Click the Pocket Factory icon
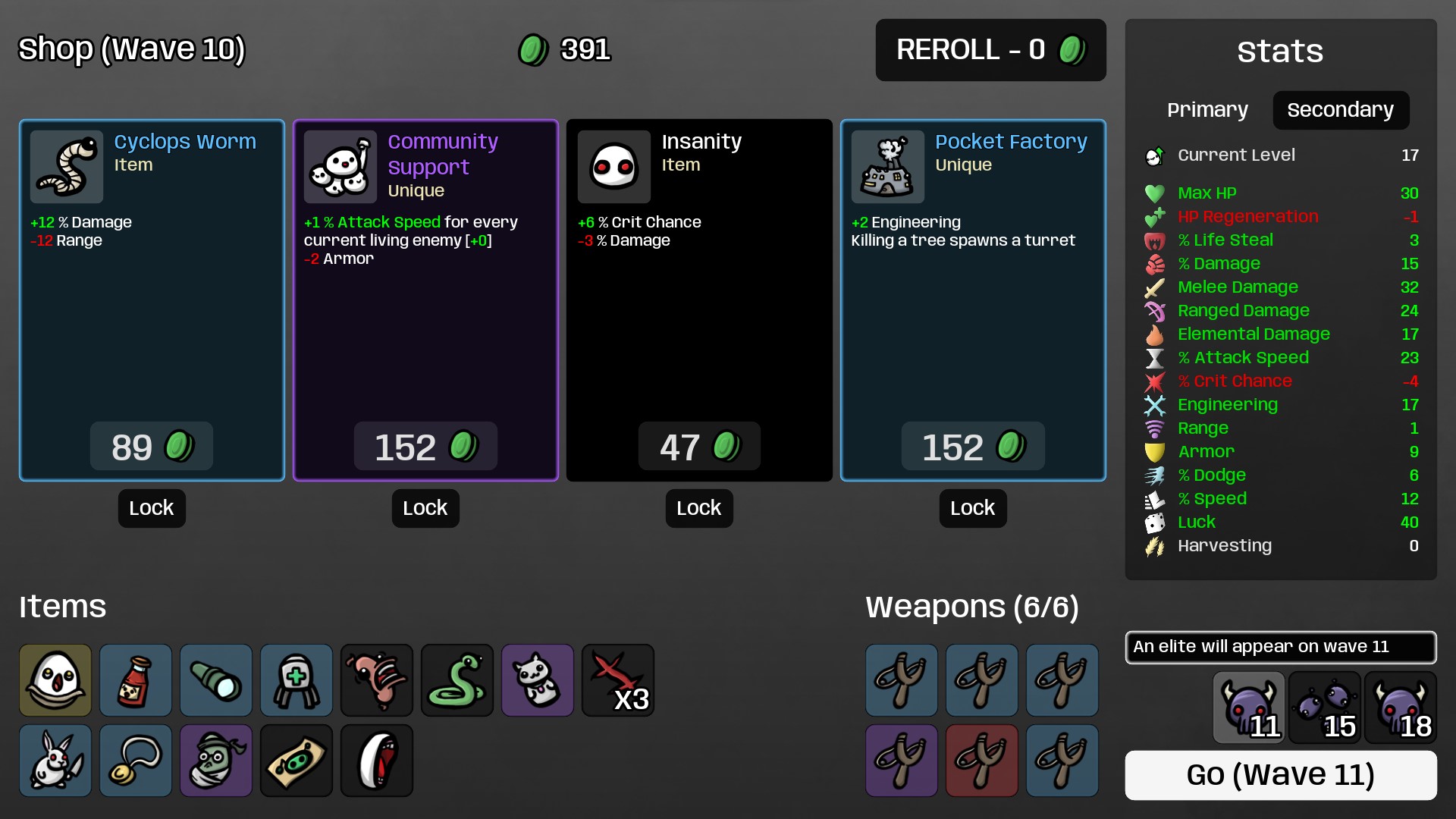The width and height of the screenshot is (1456, 819). click(x=888, y=167)
